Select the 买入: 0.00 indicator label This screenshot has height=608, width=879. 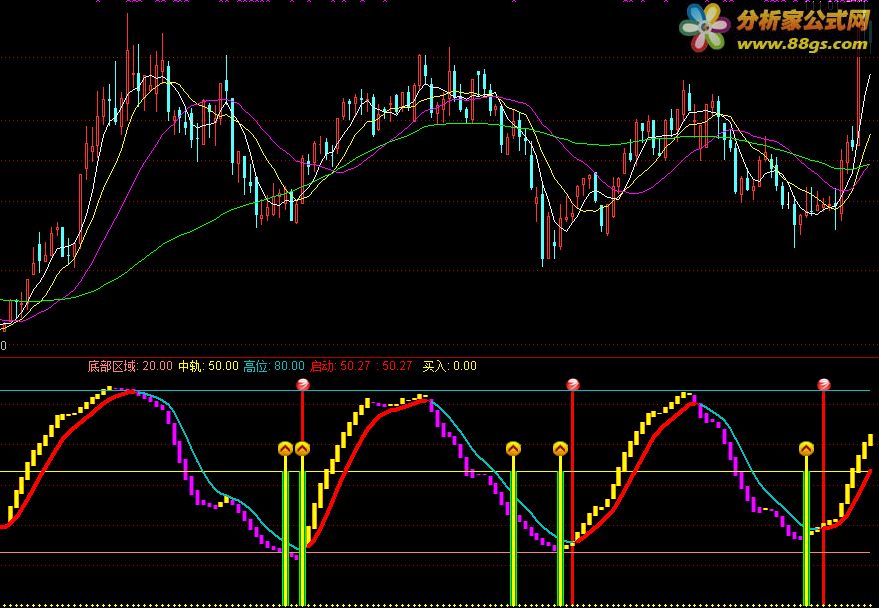pos(450,366)
